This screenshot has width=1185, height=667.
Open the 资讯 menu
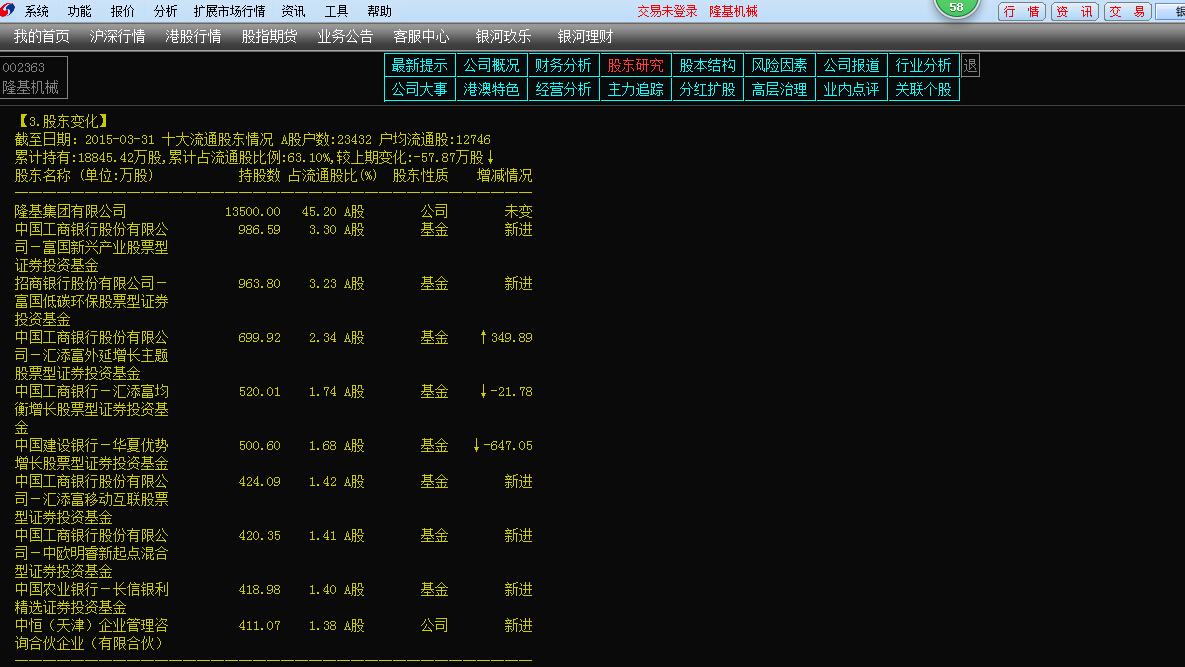pyautogui.click(x=293, y=11)
